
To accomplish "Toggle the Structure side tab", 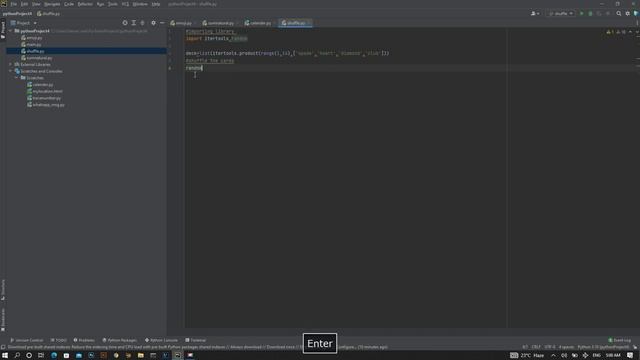I will pyautogui.click(x=3, y=289).
